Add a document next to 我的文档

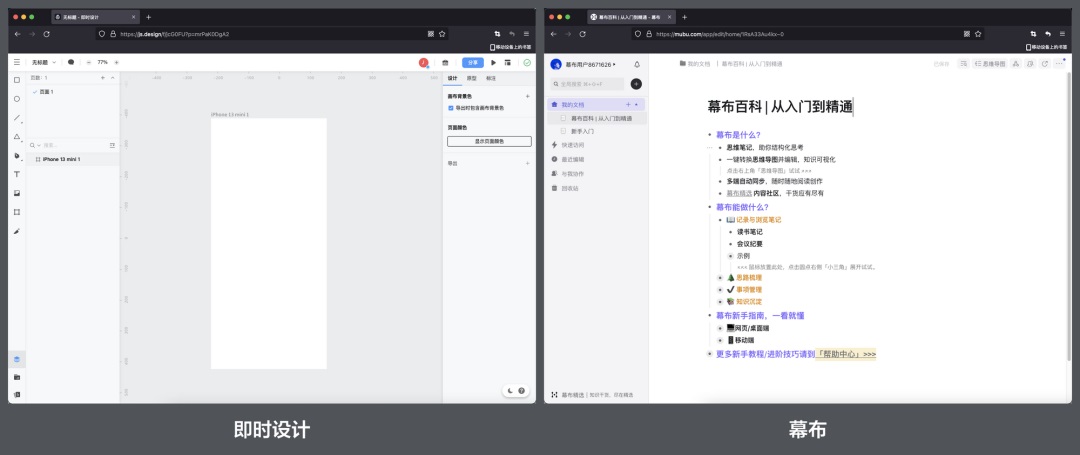627,105
